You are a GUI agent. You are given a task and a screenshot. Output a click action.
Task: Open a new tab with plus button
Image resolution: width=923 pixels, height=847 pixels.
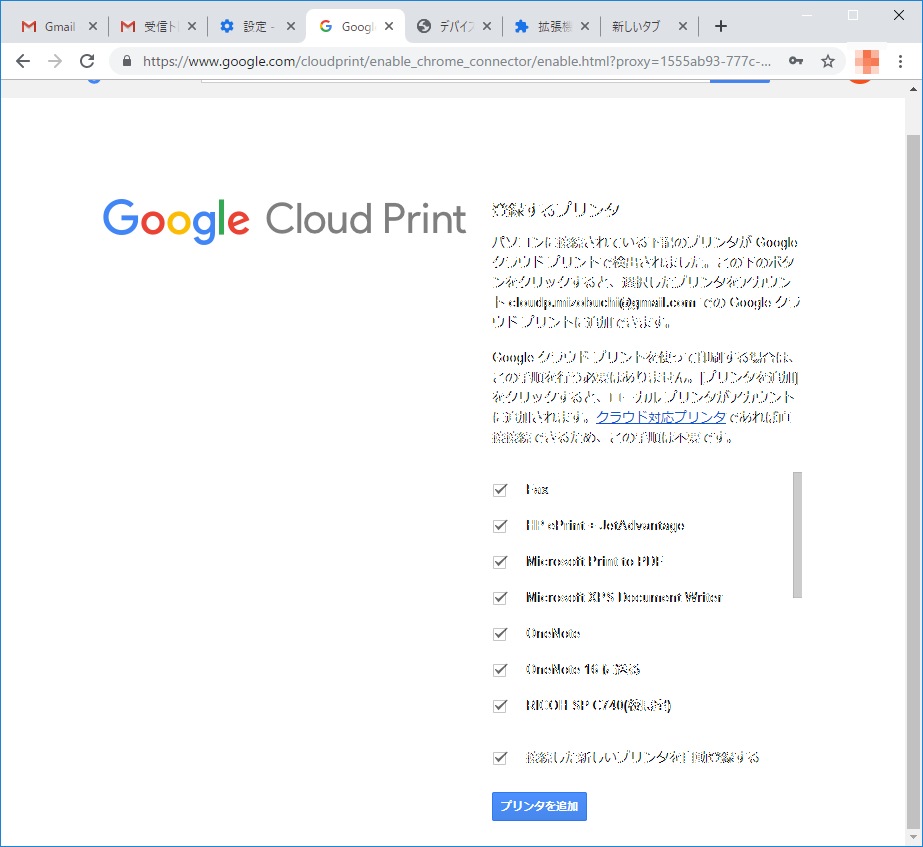tap(721, 26)
